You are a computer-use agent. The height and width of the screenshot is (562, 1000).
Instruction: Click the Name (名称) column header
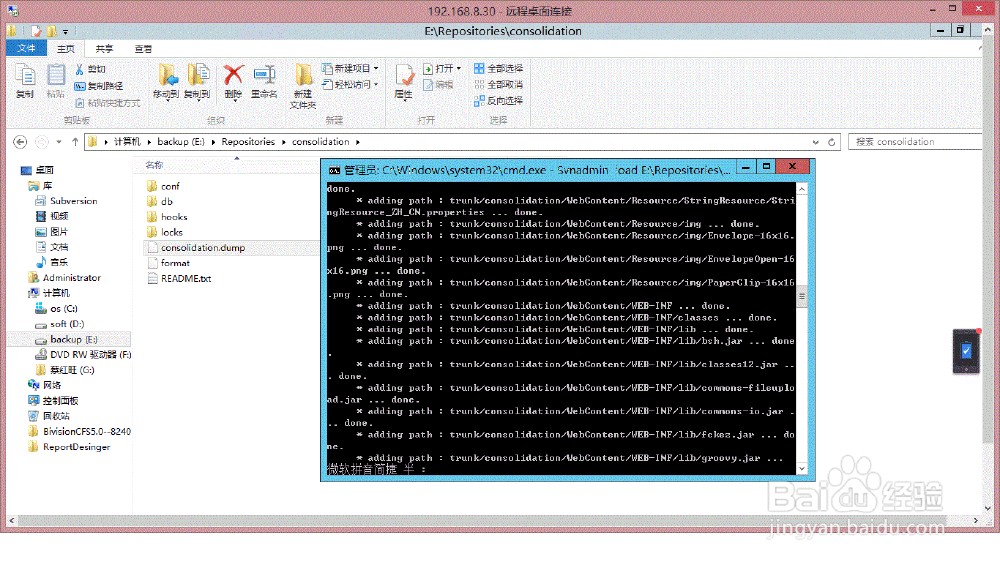pos(154,165)
